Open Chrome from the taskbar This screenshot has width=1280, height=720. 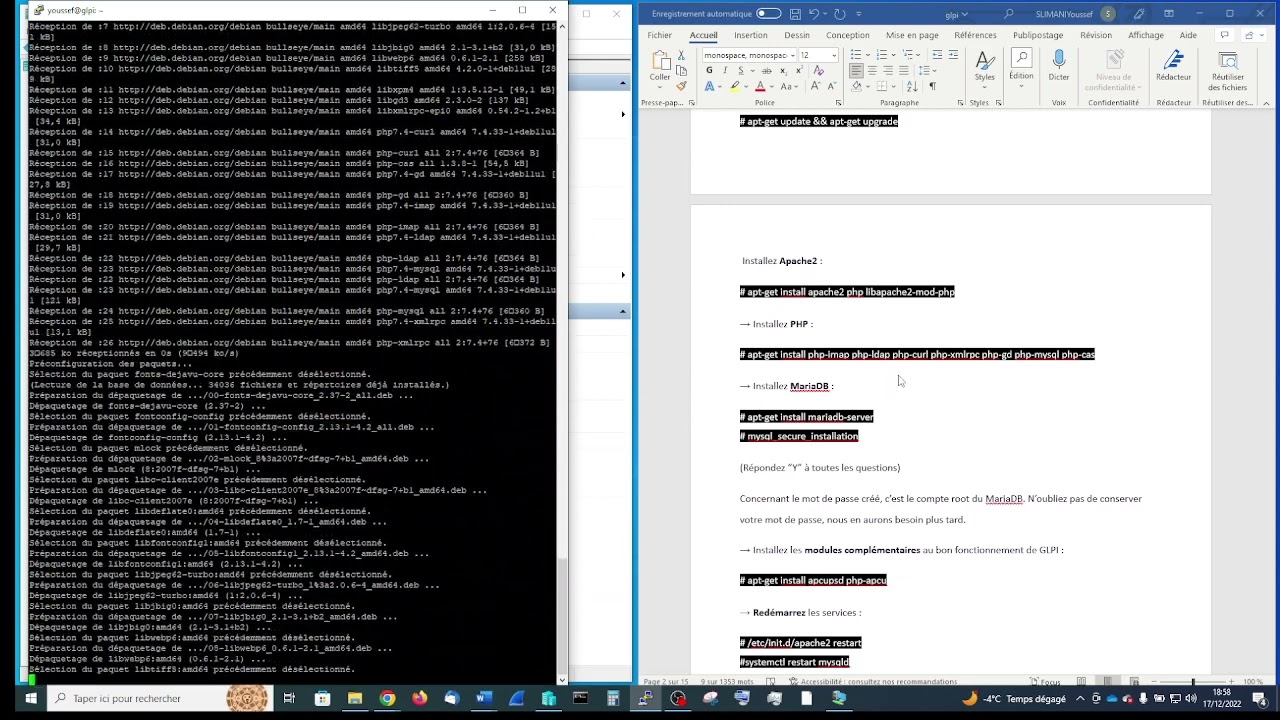[387, 698]
